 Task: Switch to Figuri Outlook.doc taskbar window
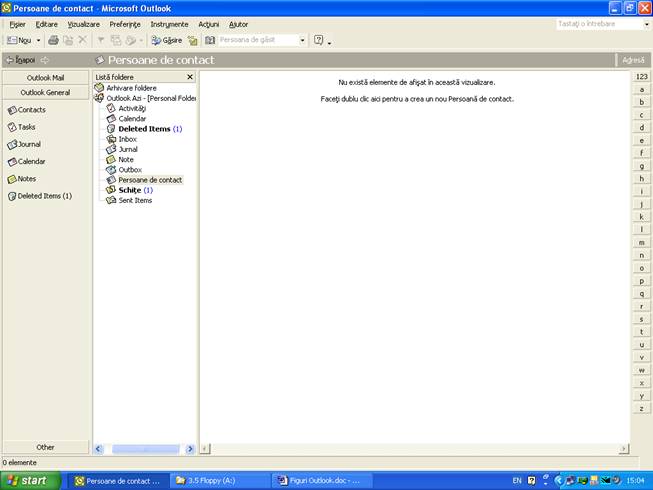point(322,481)
